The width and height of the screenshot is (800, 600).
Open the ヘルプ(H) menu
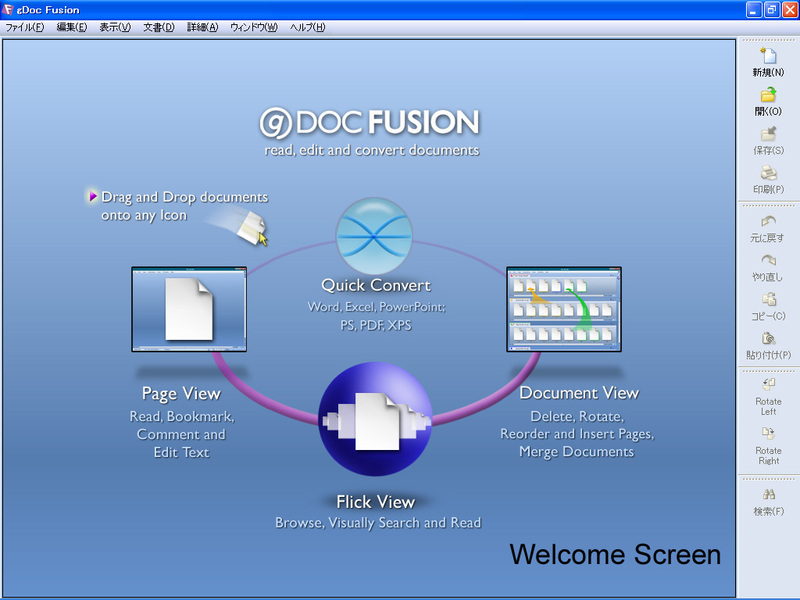pyautogui.click(x=308, y=28)
